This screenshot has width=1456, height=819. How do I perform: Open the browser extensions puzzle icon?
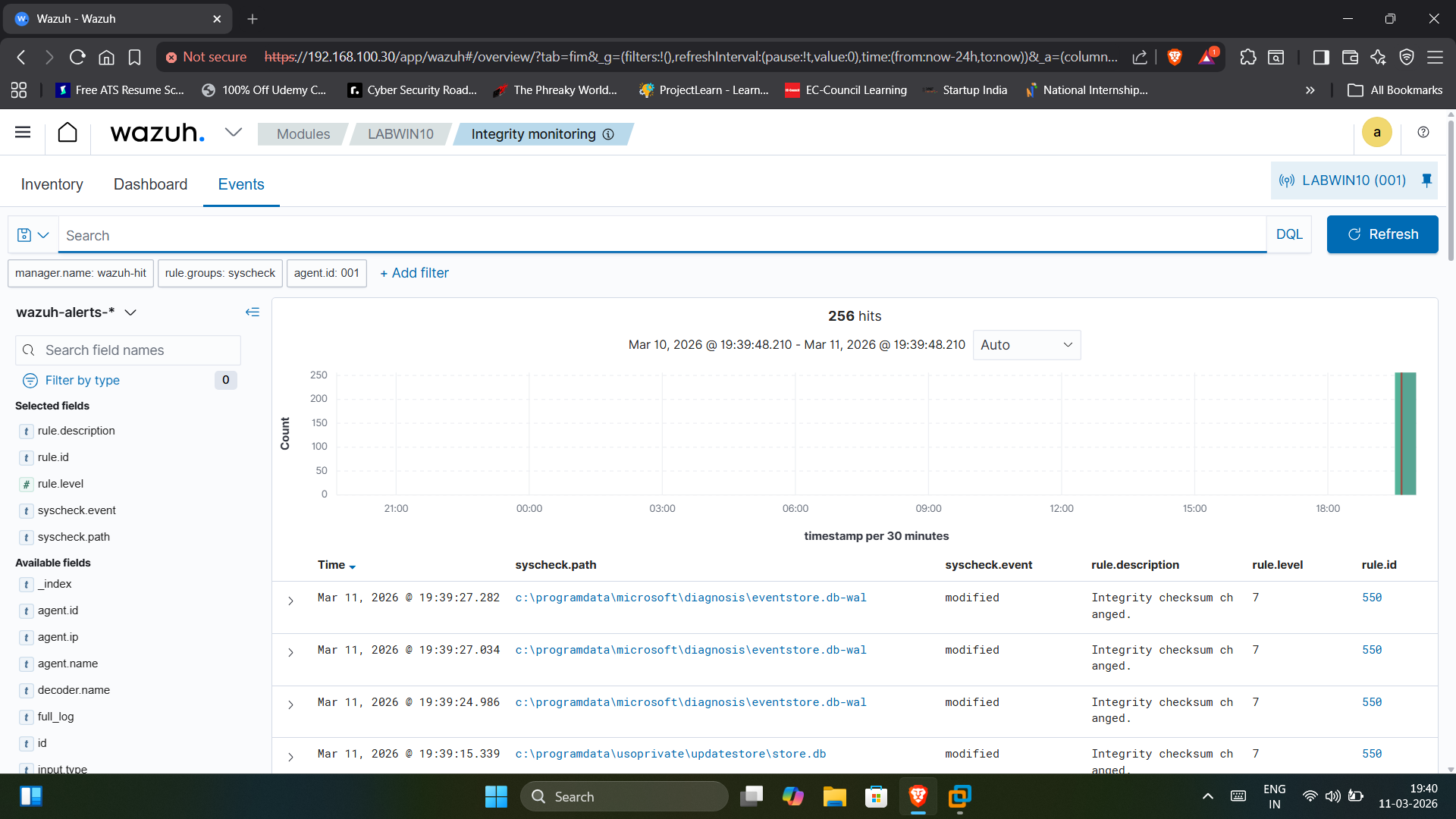click(1248, 57)
